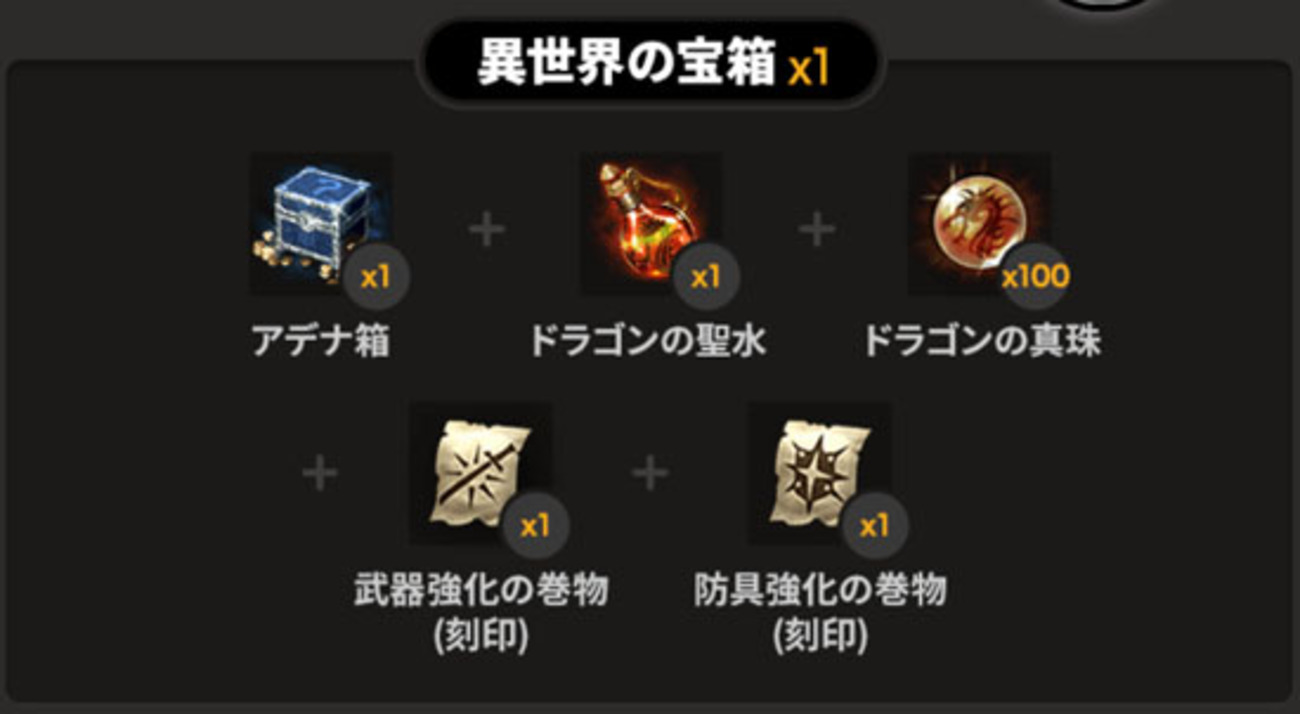This screenshot has width=1300, height=714.
Task: Click the blue Adena box chest icon
Action: coord(320,224)
